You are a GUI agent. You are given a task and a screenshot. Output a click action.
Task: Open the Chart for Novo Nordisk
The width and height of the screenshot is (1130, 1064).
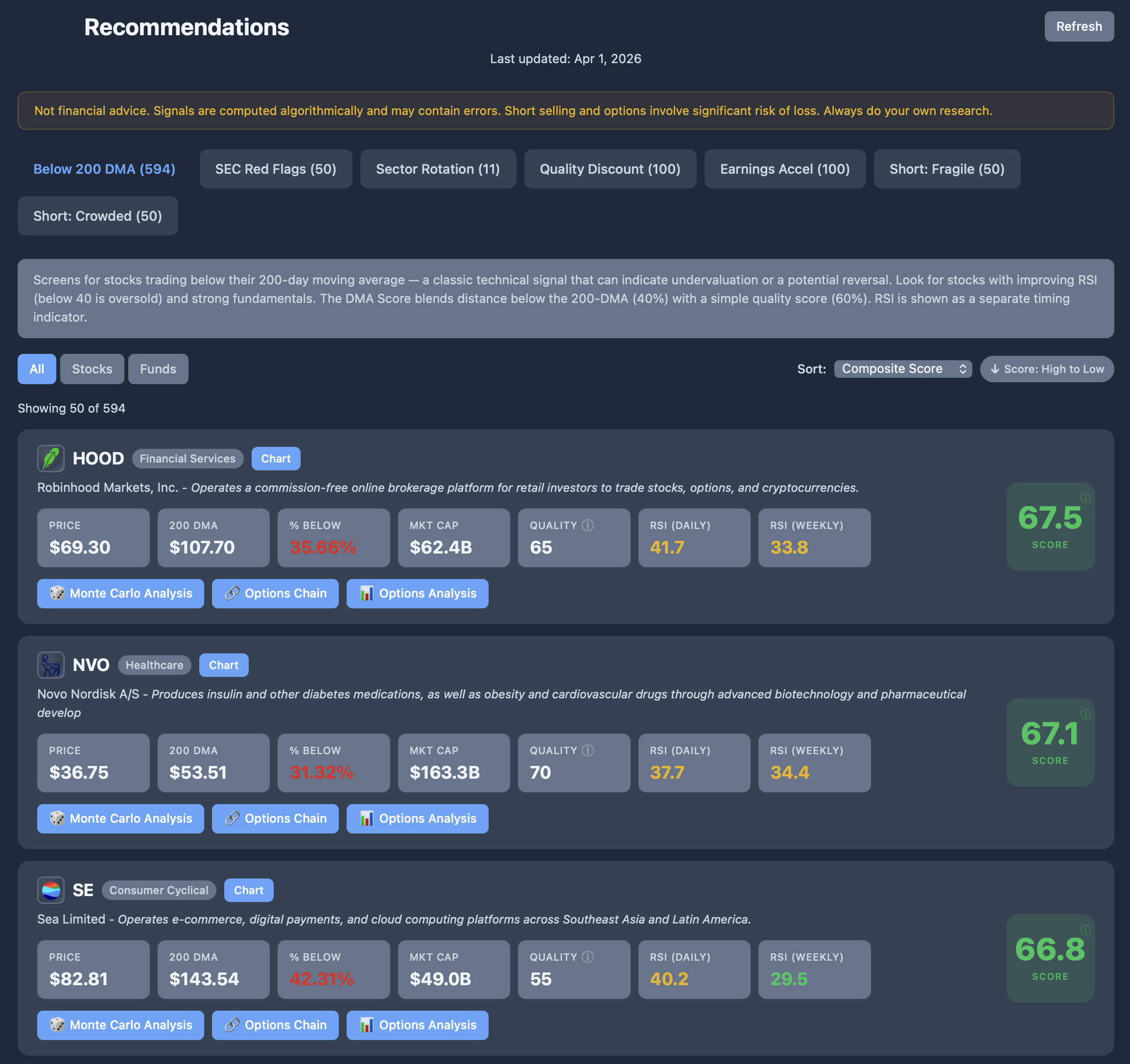coord(223,665)
